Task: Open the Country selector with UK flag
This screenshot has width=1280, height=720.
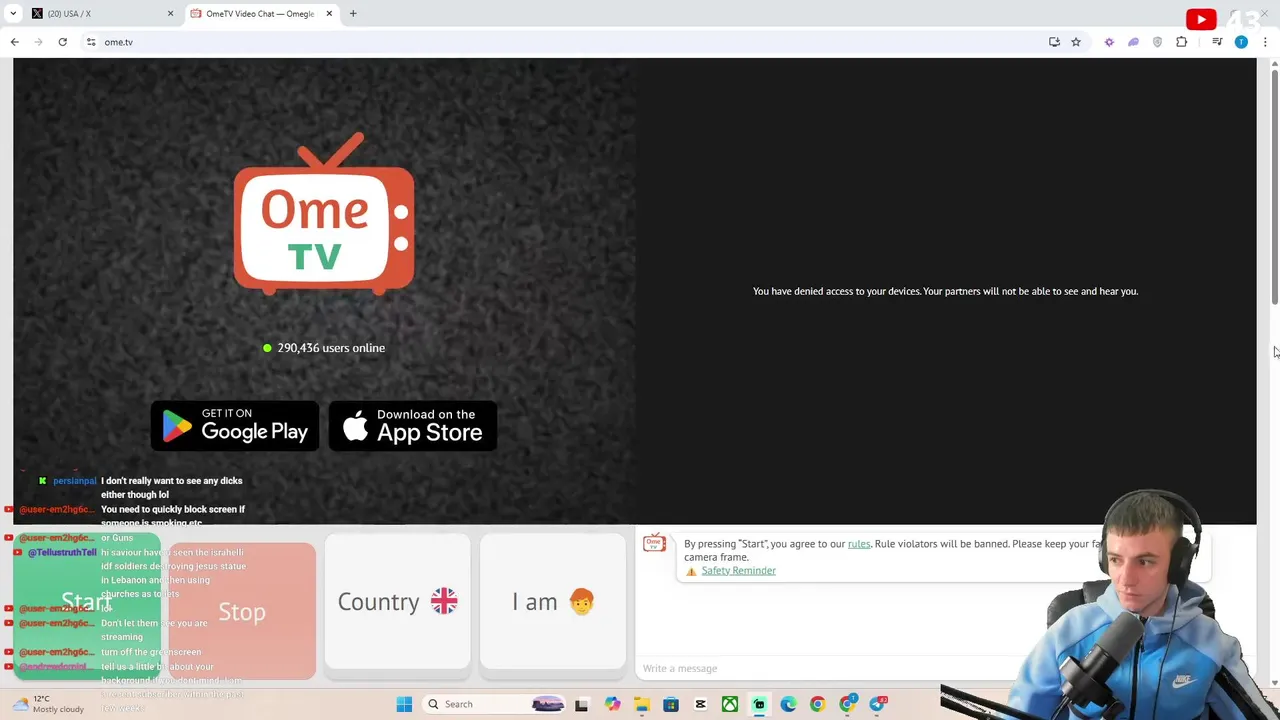Action: (x=397, y=601)
